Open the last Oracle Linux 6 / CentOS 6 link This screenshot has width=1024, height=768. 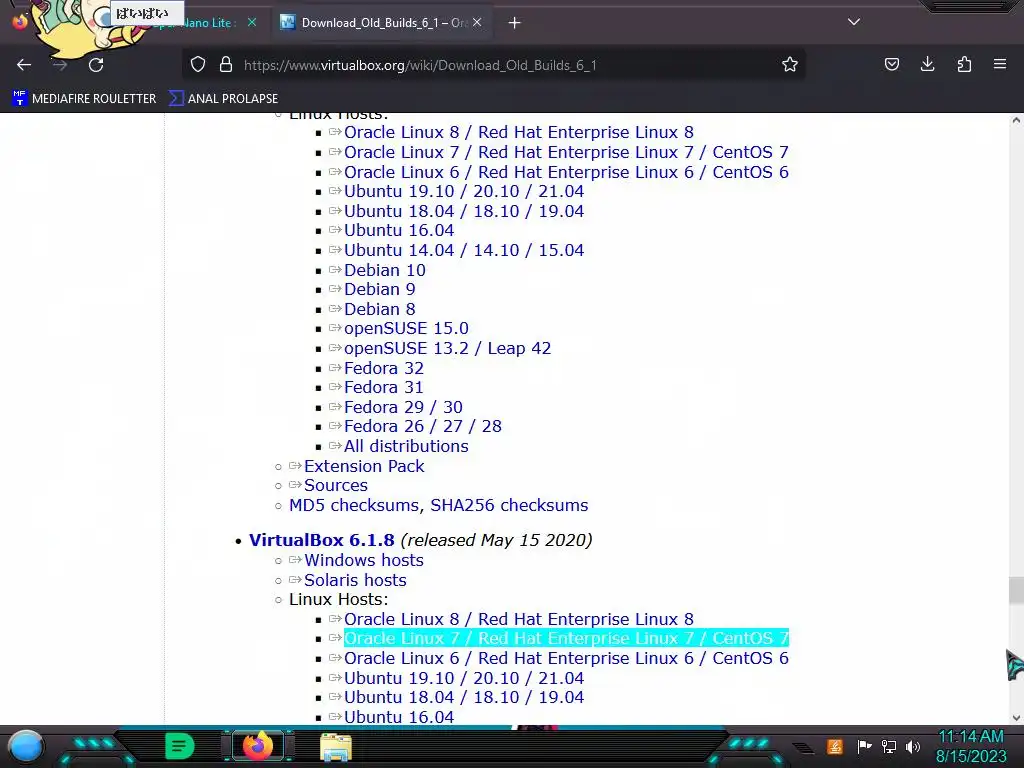(566, 658)
